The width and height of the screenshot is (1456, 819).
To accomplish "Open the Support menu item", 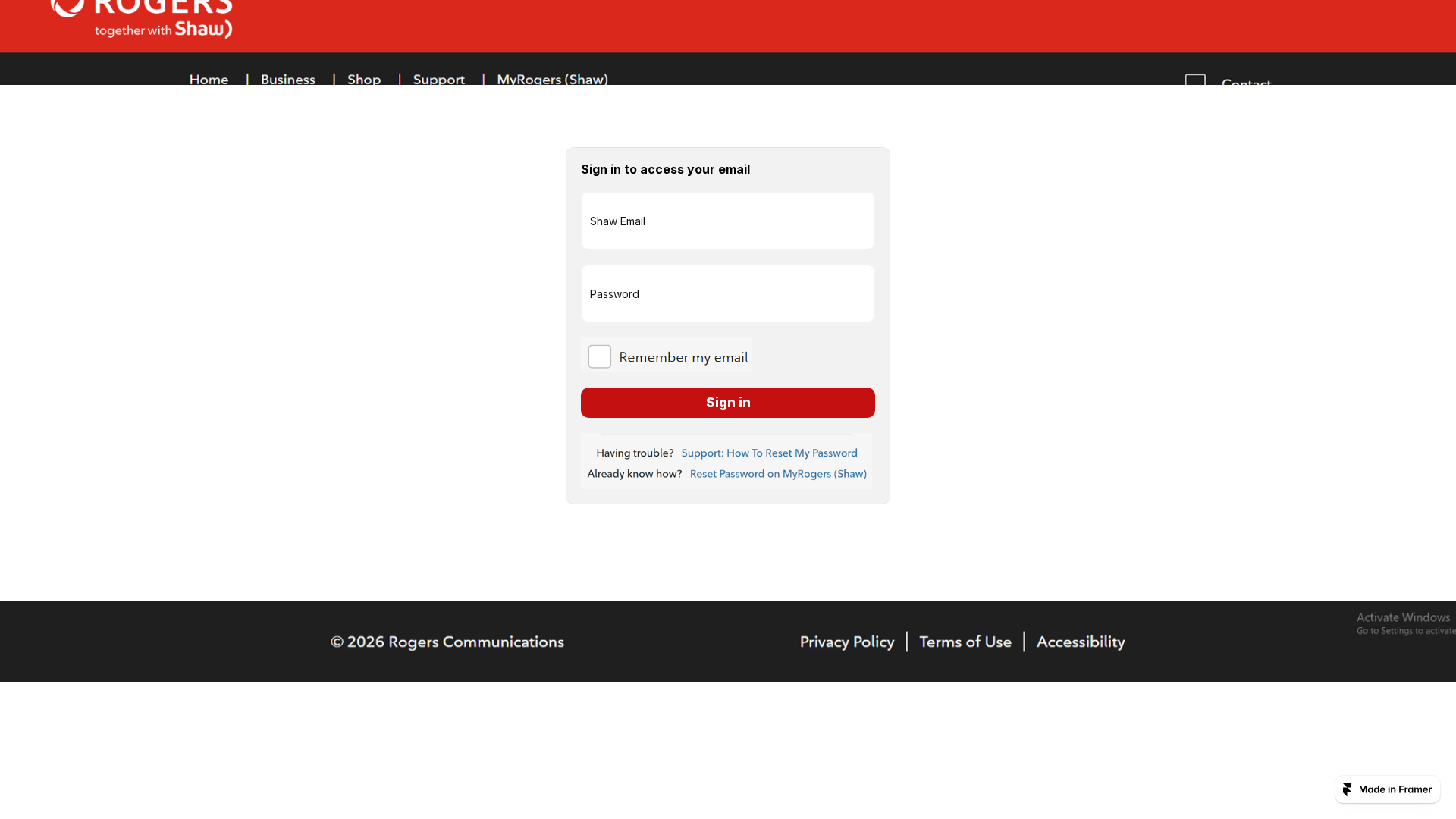I will 439,79.
